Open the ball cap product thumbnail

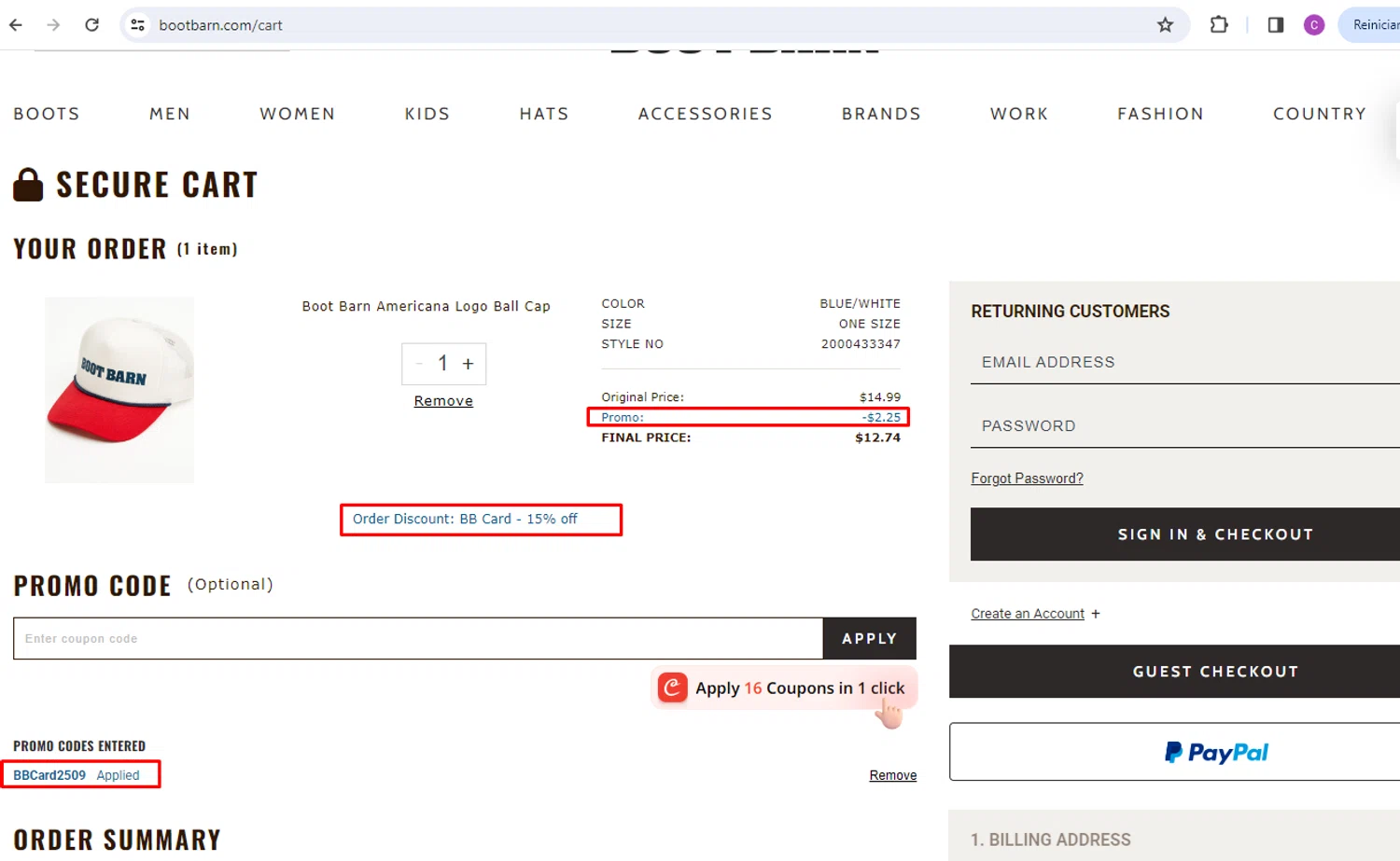[119, 390]
